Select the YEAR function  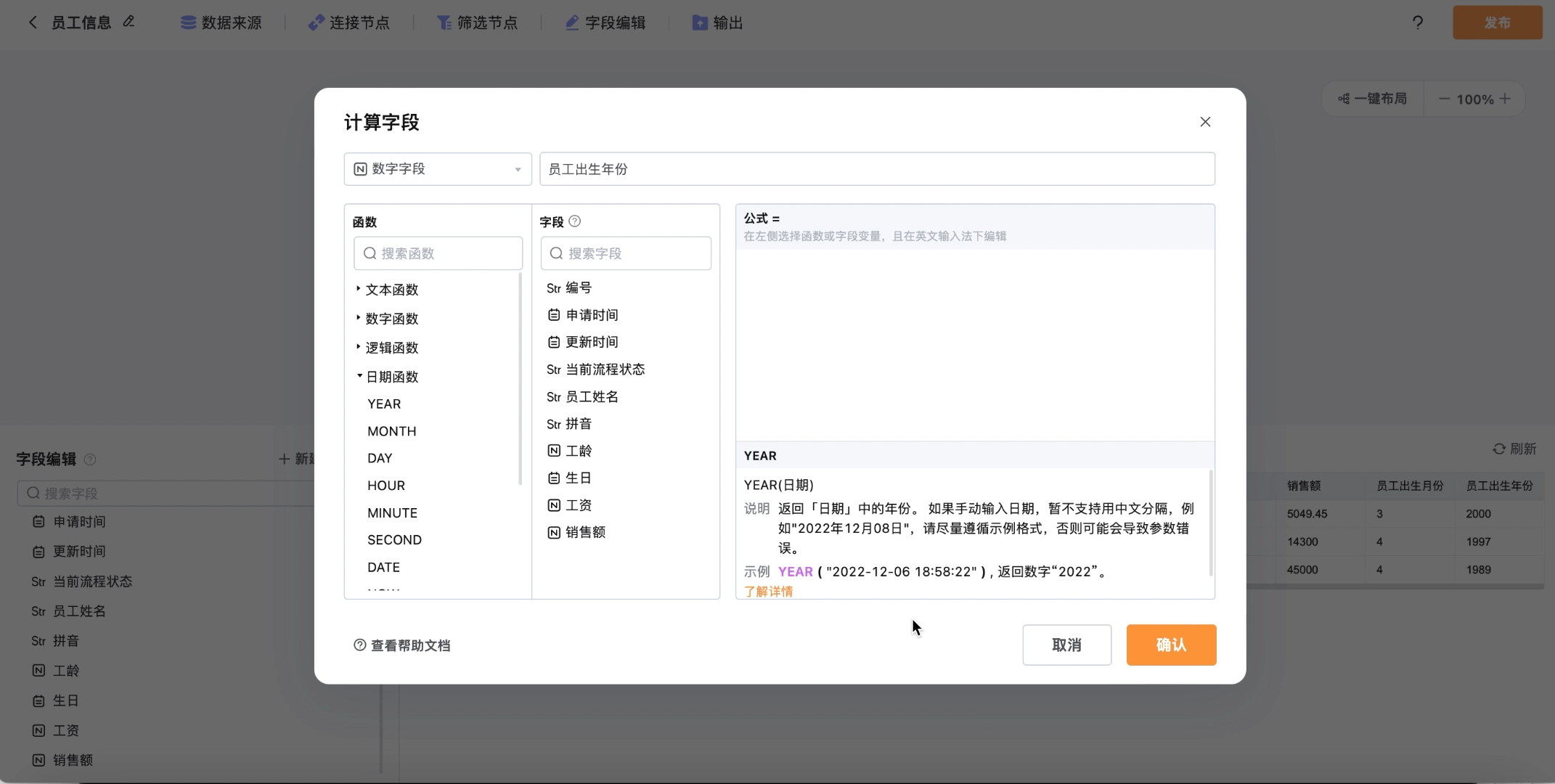click(384, 404)
